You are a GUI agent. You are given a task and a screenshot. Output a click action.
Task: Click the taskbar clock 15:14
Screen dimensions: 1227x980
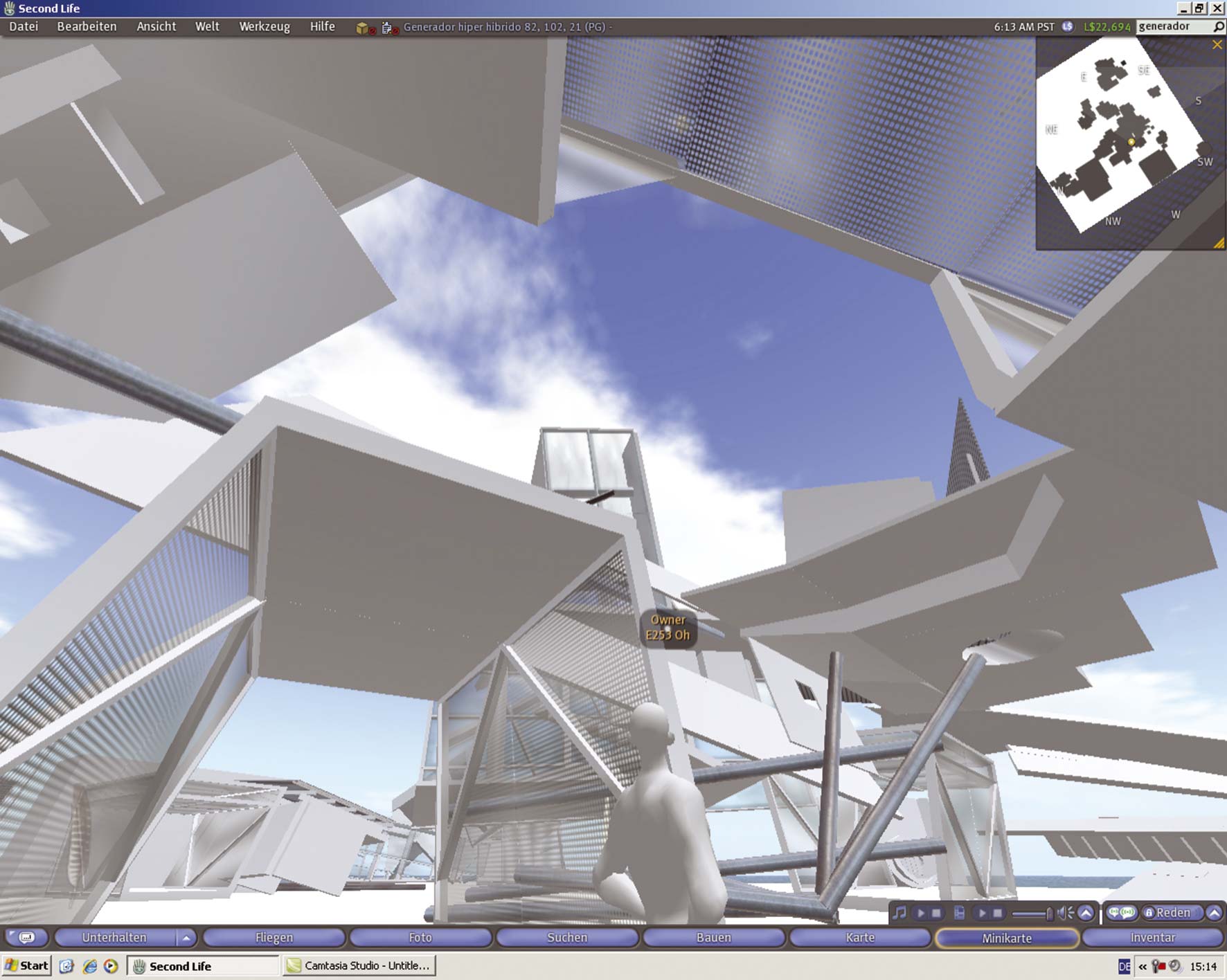click(1203, 966)
